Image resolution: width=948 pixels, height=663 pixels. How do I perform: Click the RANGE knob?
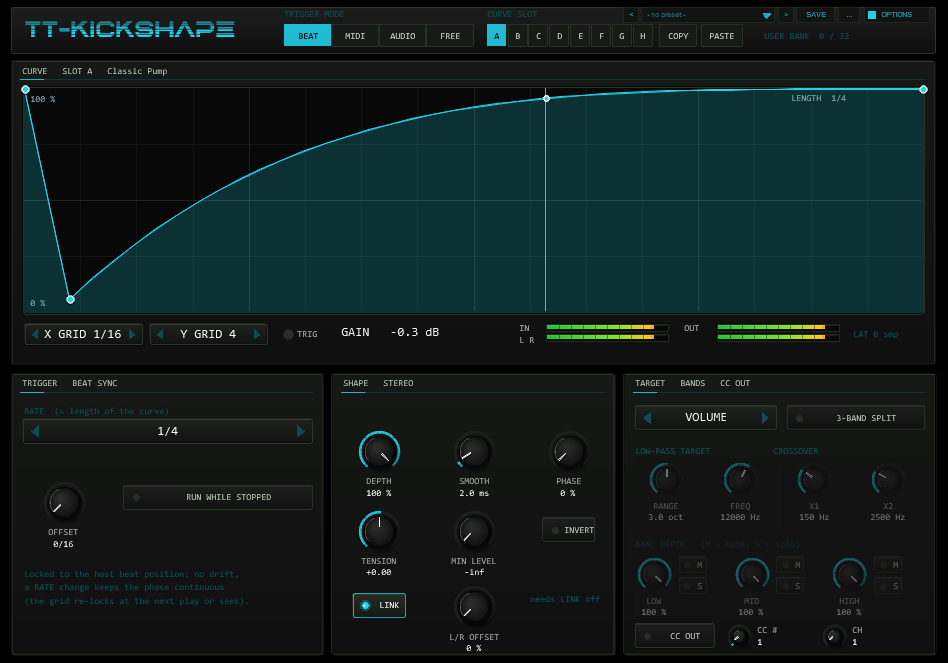(666, 480)
